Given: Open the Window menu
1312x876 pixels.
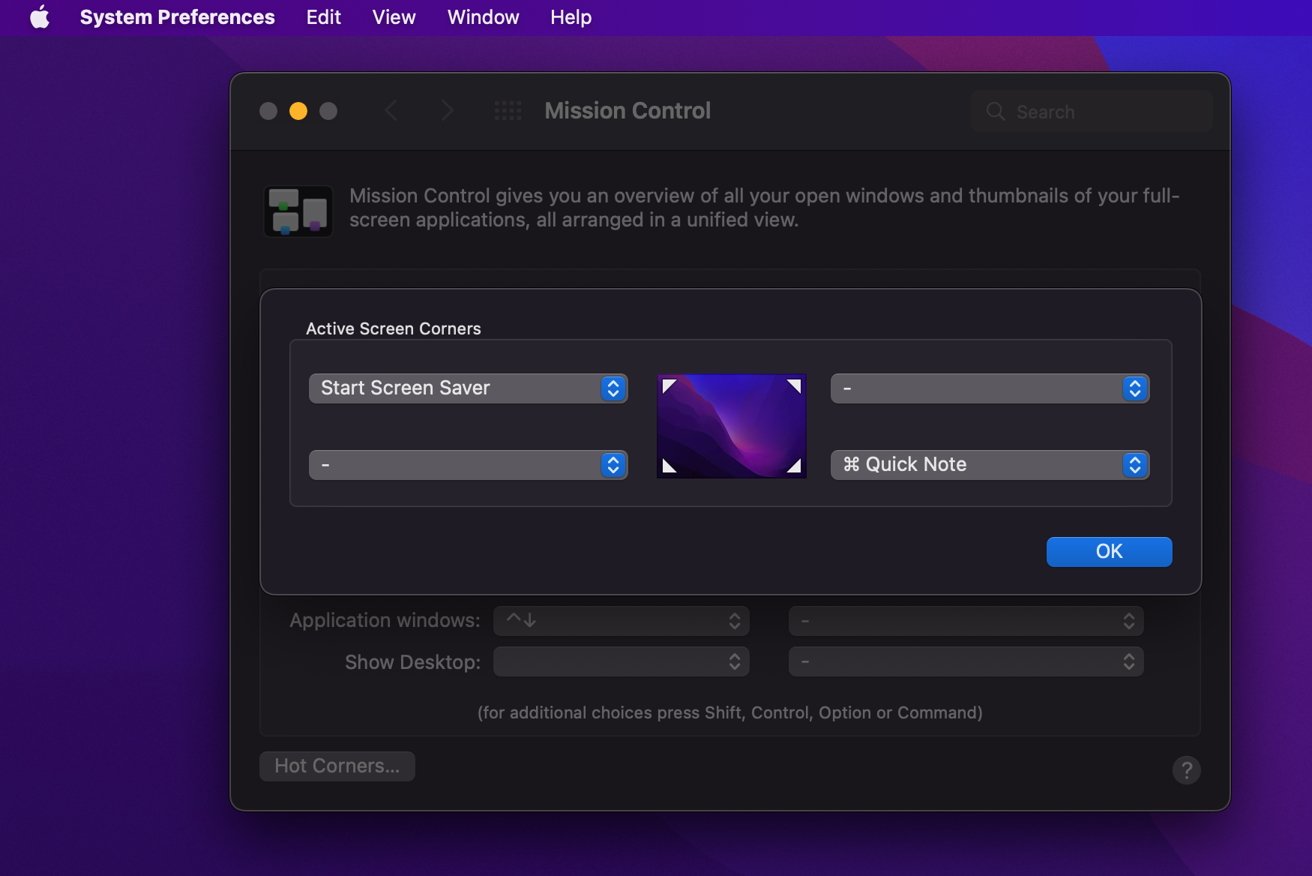Looking at the screenshot, I should tap(483, 17).
